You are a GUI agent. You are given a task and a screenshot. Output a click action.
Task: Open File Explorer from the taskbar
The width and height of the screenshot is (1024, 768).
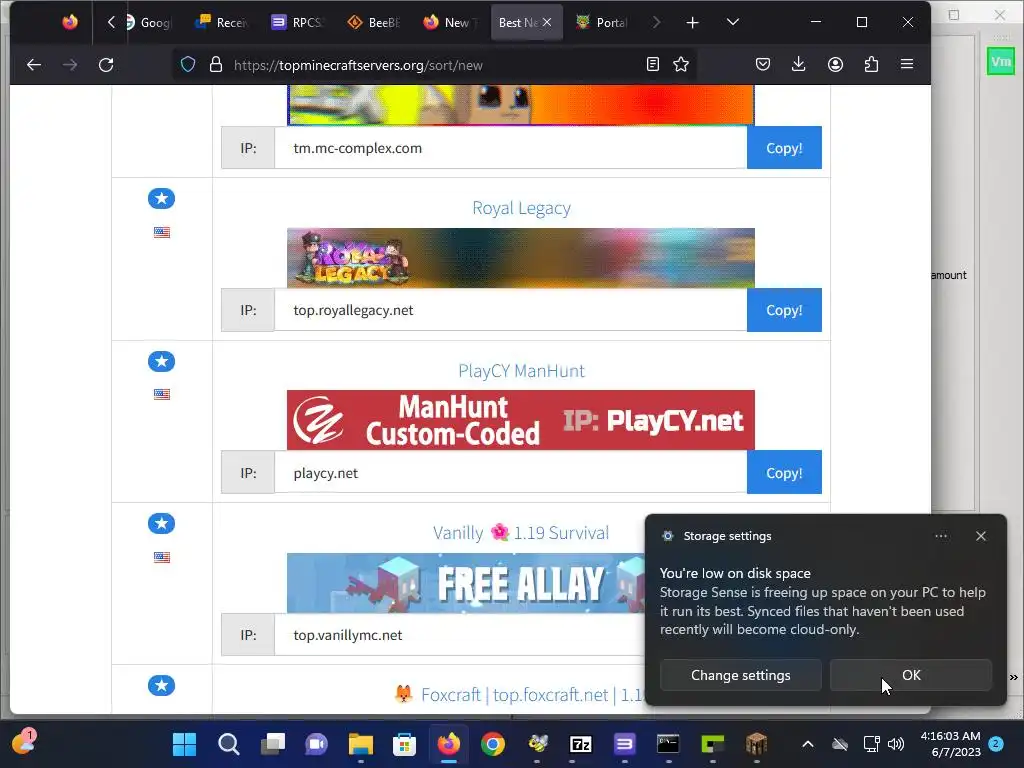(360, 744)
